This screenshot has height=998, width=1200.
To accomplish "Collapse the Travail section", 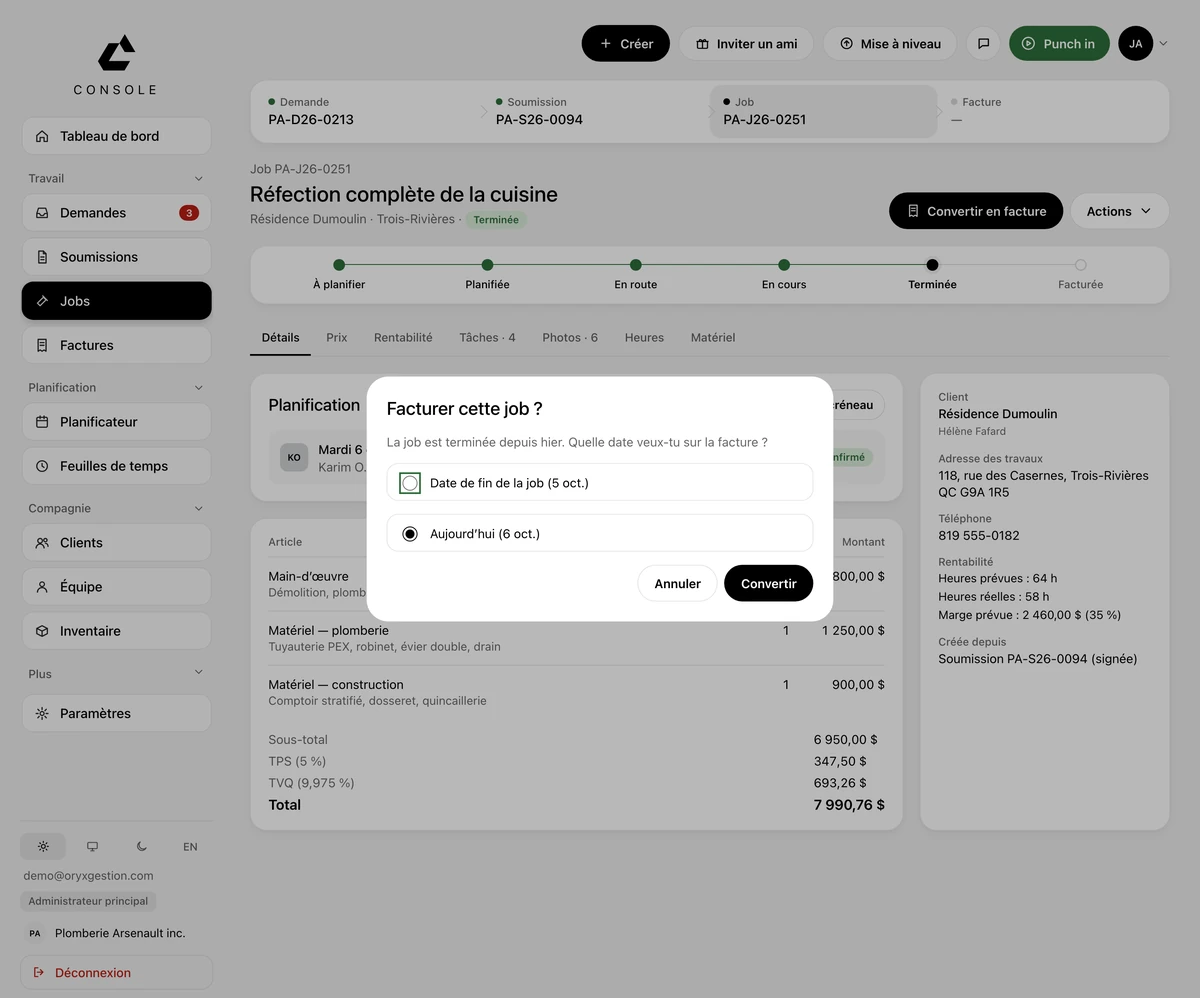I will 199,178.
